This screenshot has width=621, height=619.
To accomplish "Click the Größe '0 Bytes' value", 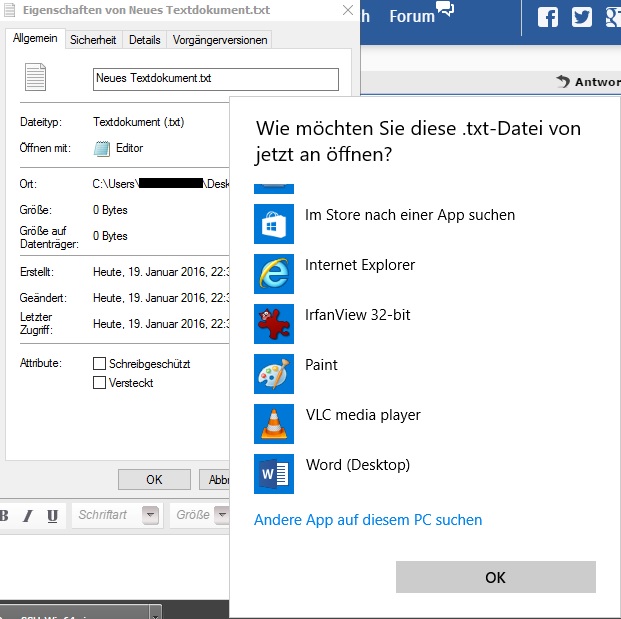I will click(x=110, y=210).
